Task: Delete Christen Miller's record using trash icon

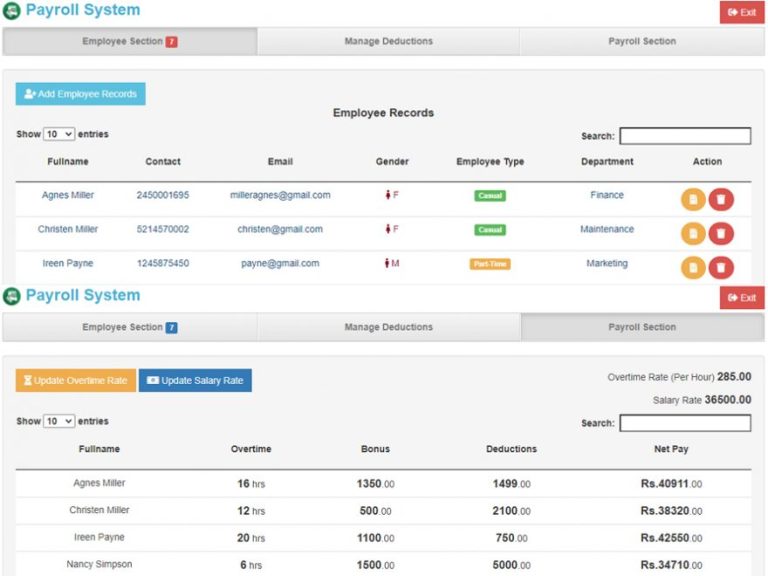Action: click(721, 233)
